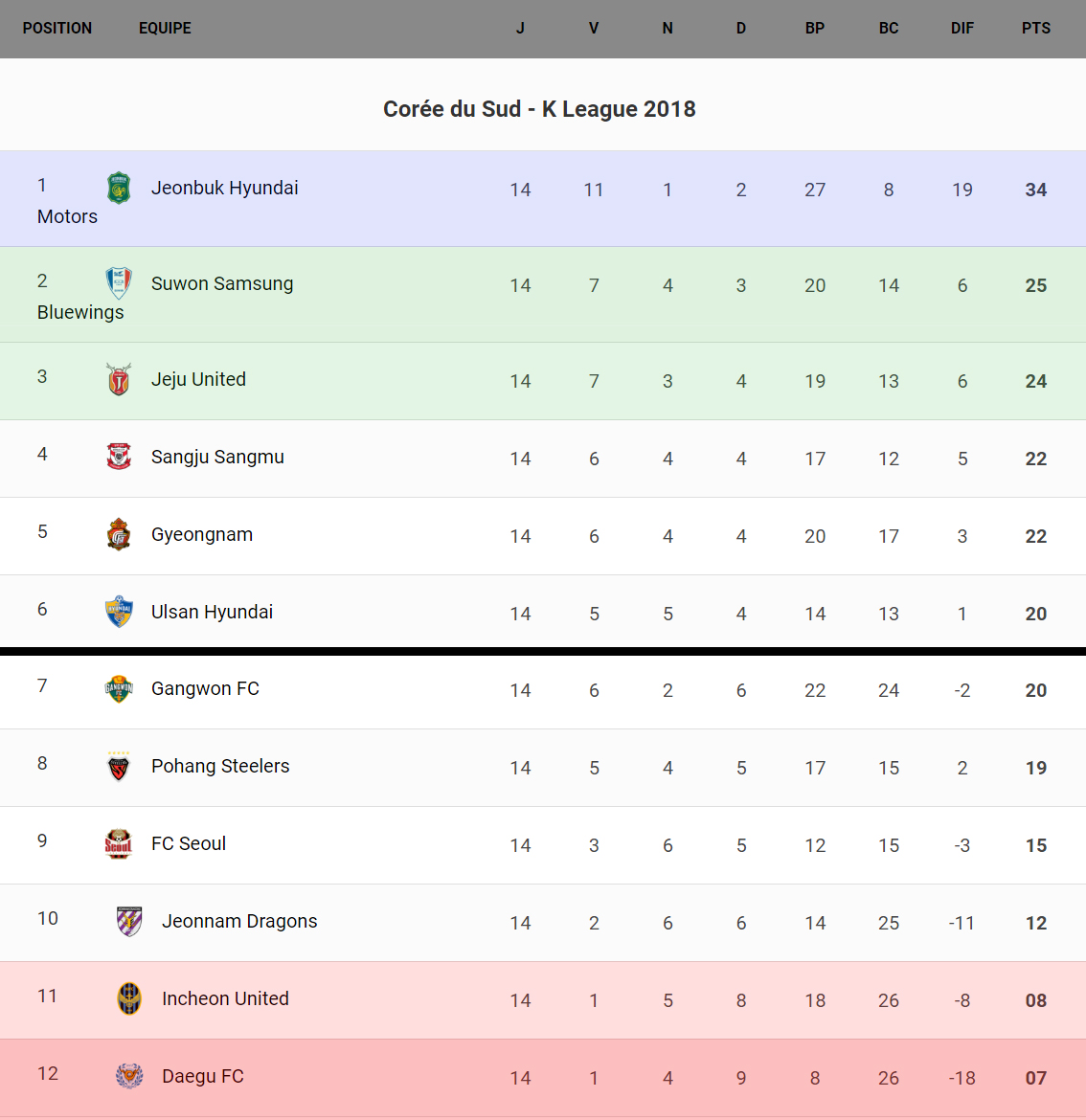1086x1120 pixels.
Task: Open the Incheon United team link
Action: click(225, 998)
